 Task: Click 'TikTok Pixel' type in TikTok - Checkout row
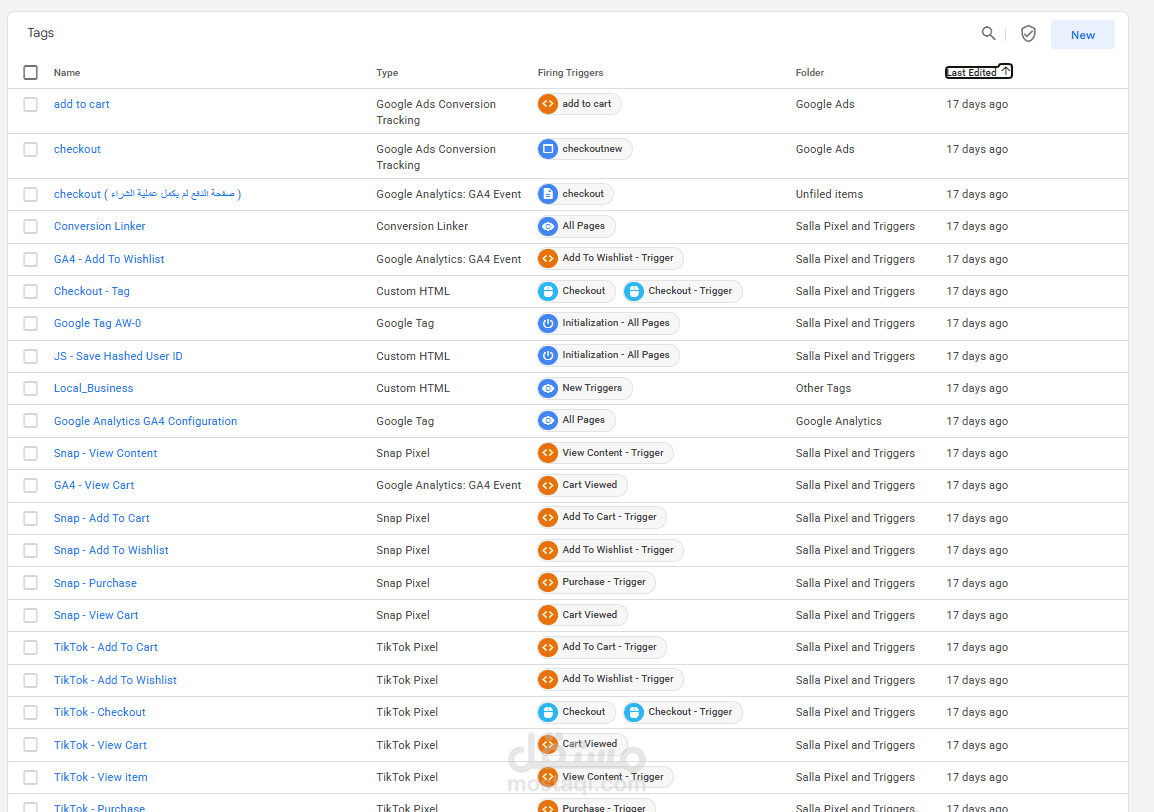point(407,713)
